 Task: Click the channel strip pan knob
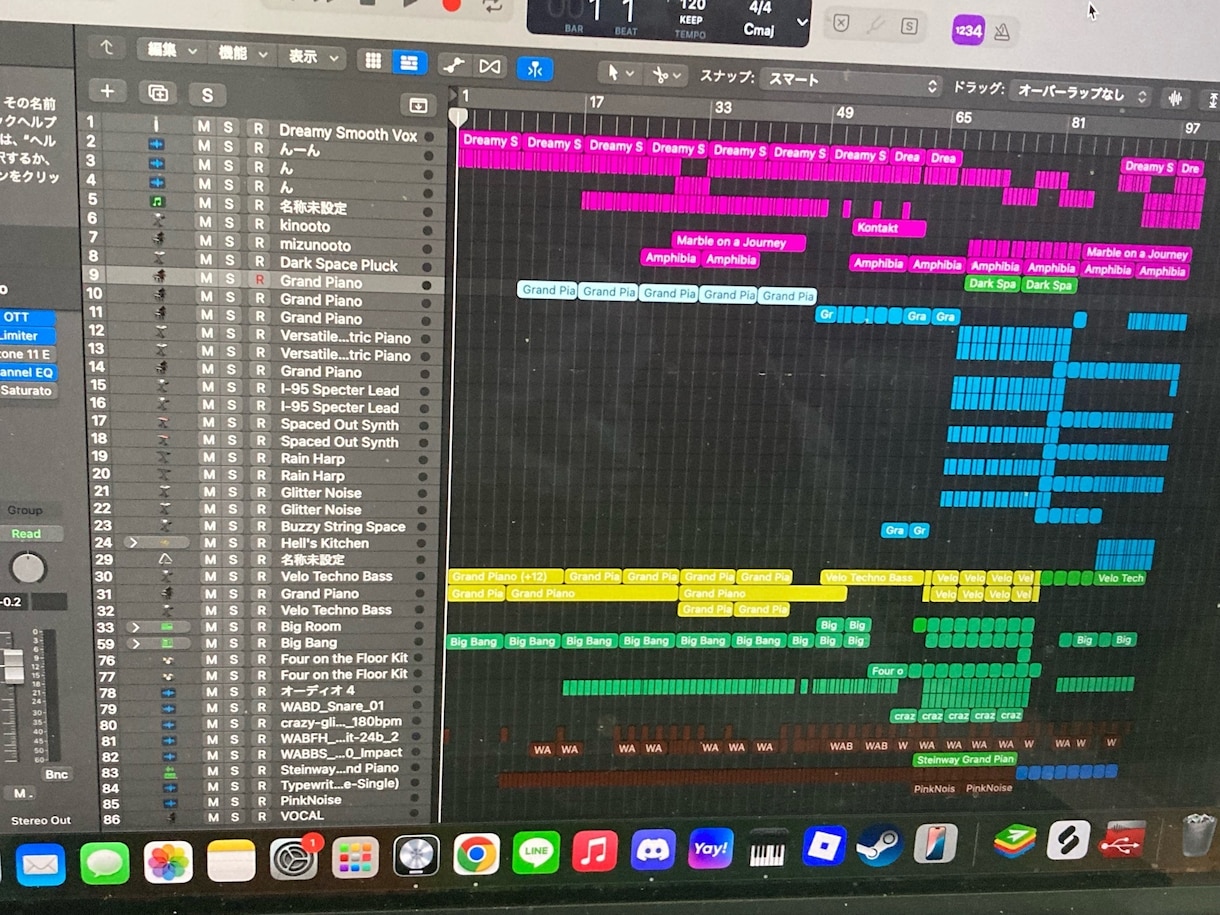27,568
